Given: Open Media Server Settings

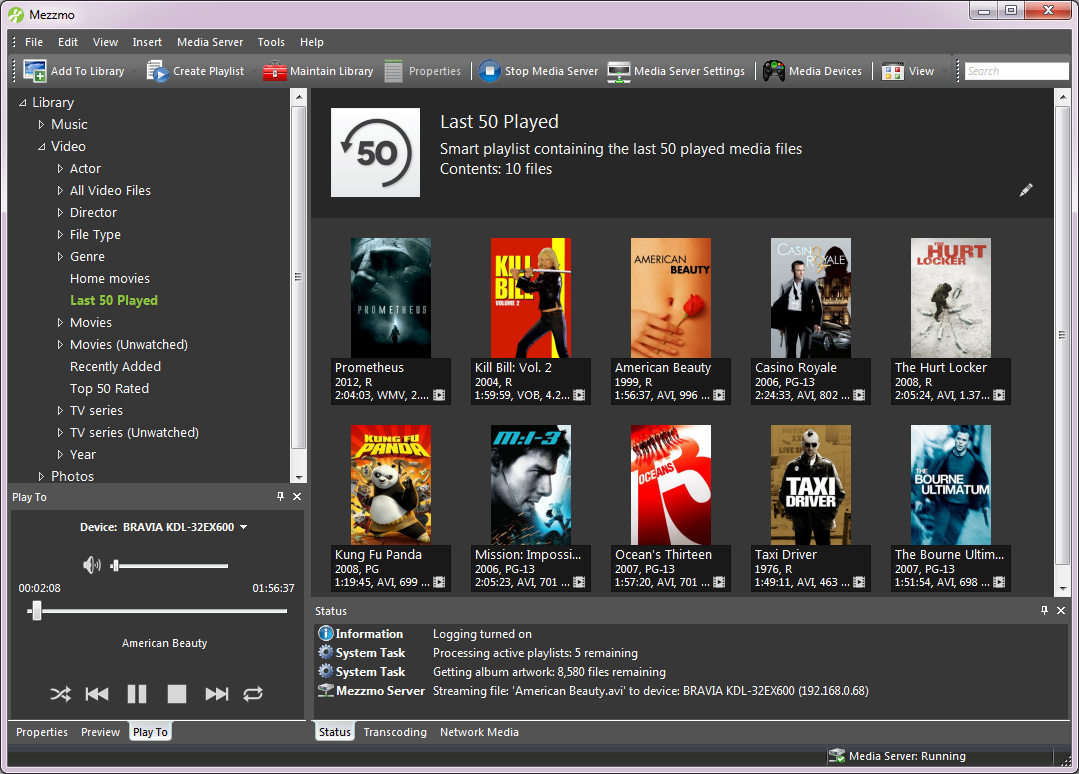Looking at the screenshot, I should click(619, 71).
